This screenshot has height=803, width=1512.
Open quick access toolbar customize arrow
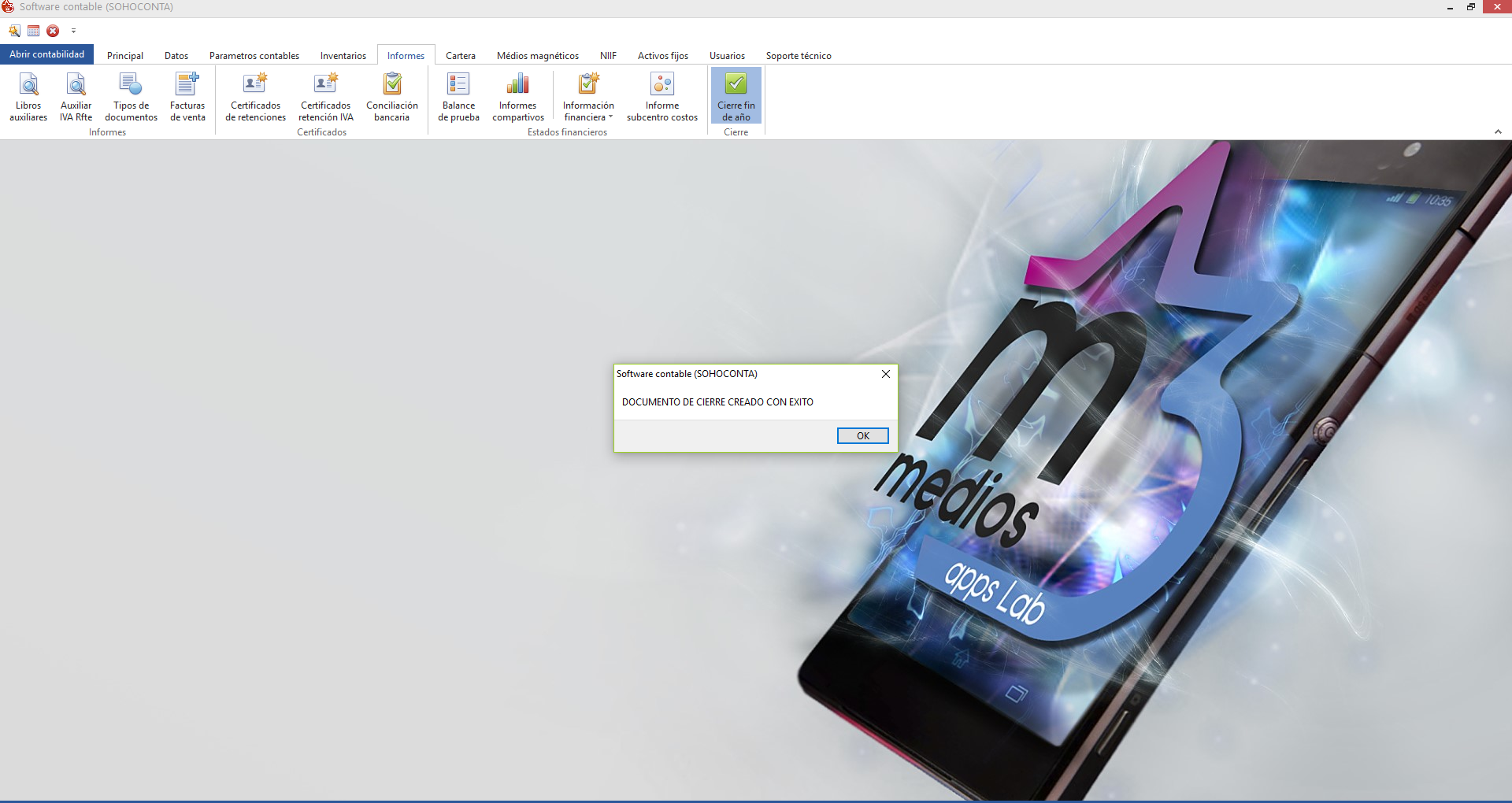pos(73,31)
